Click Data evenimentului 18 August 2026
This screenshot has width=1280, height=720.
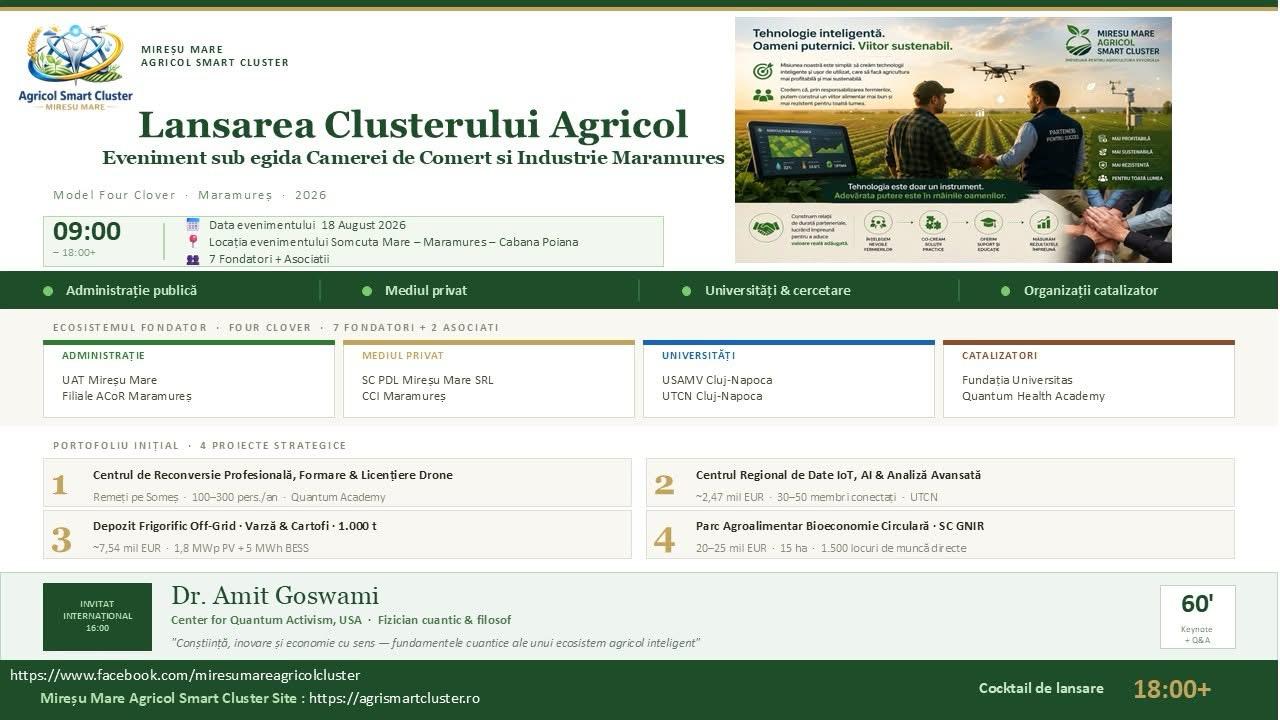pos(307,225)
